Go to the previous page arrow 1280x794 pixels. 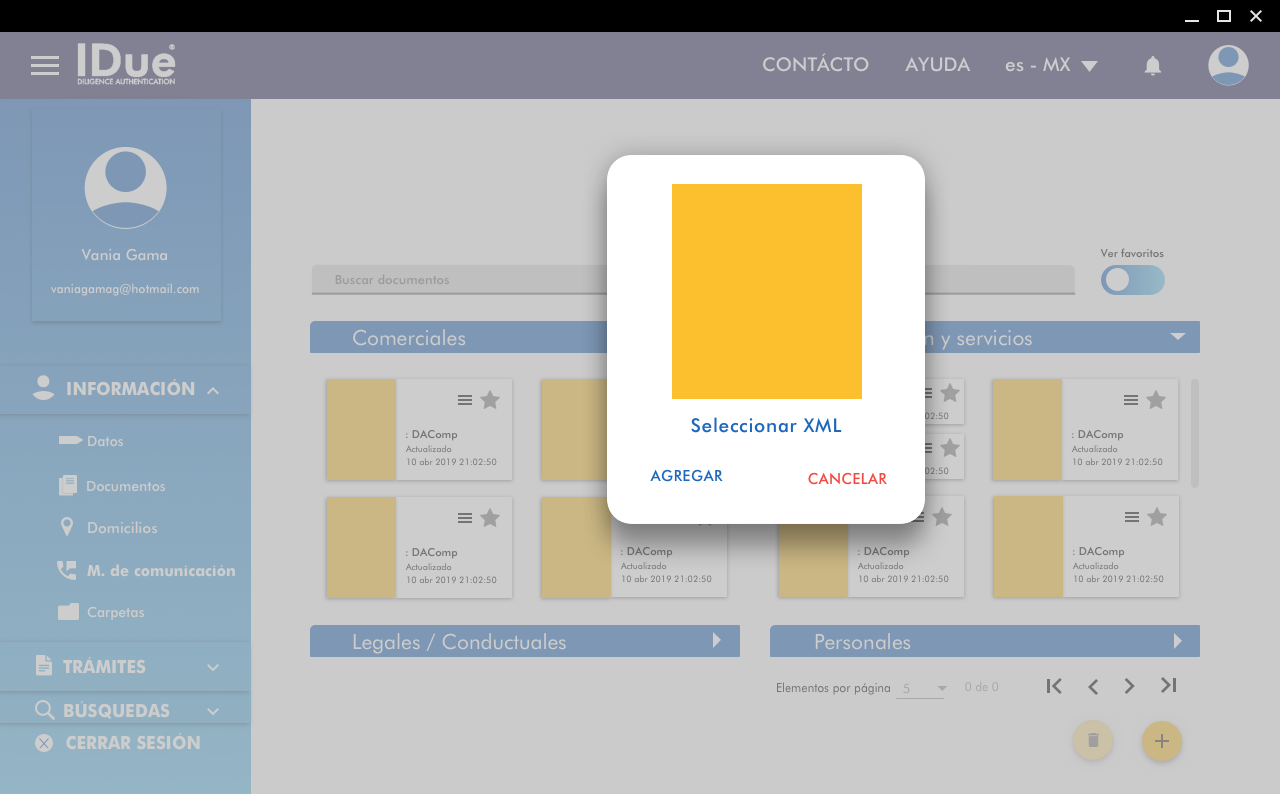click(1093, 686)
